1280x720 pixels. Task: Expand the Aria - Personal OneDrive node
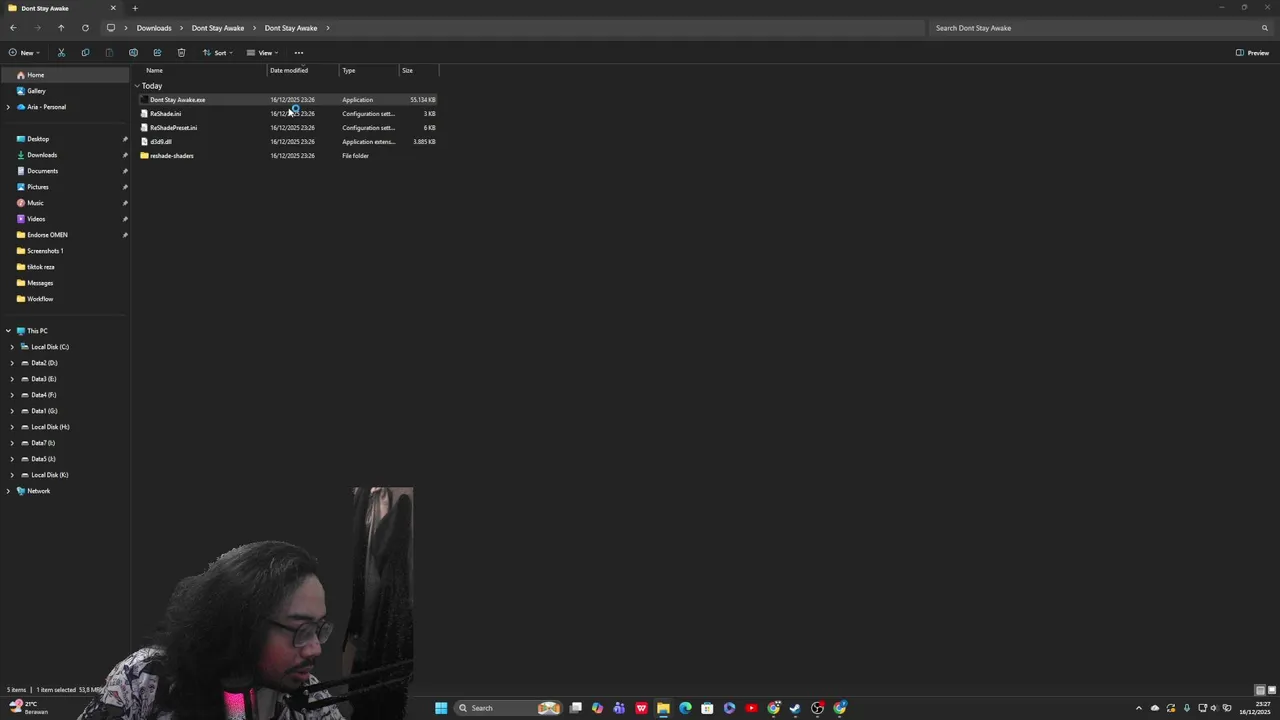[8, 107]
